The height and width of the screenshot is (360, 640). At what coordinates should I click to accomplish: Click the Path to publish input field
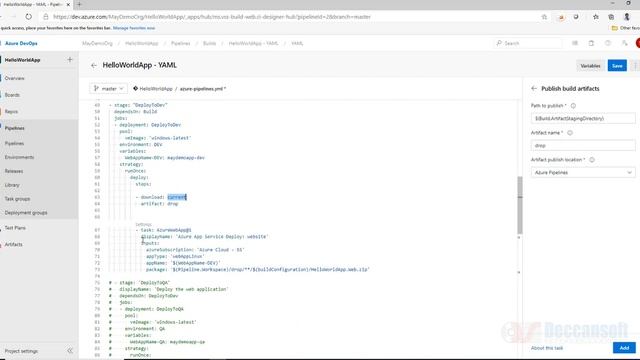tap(583, 118)
